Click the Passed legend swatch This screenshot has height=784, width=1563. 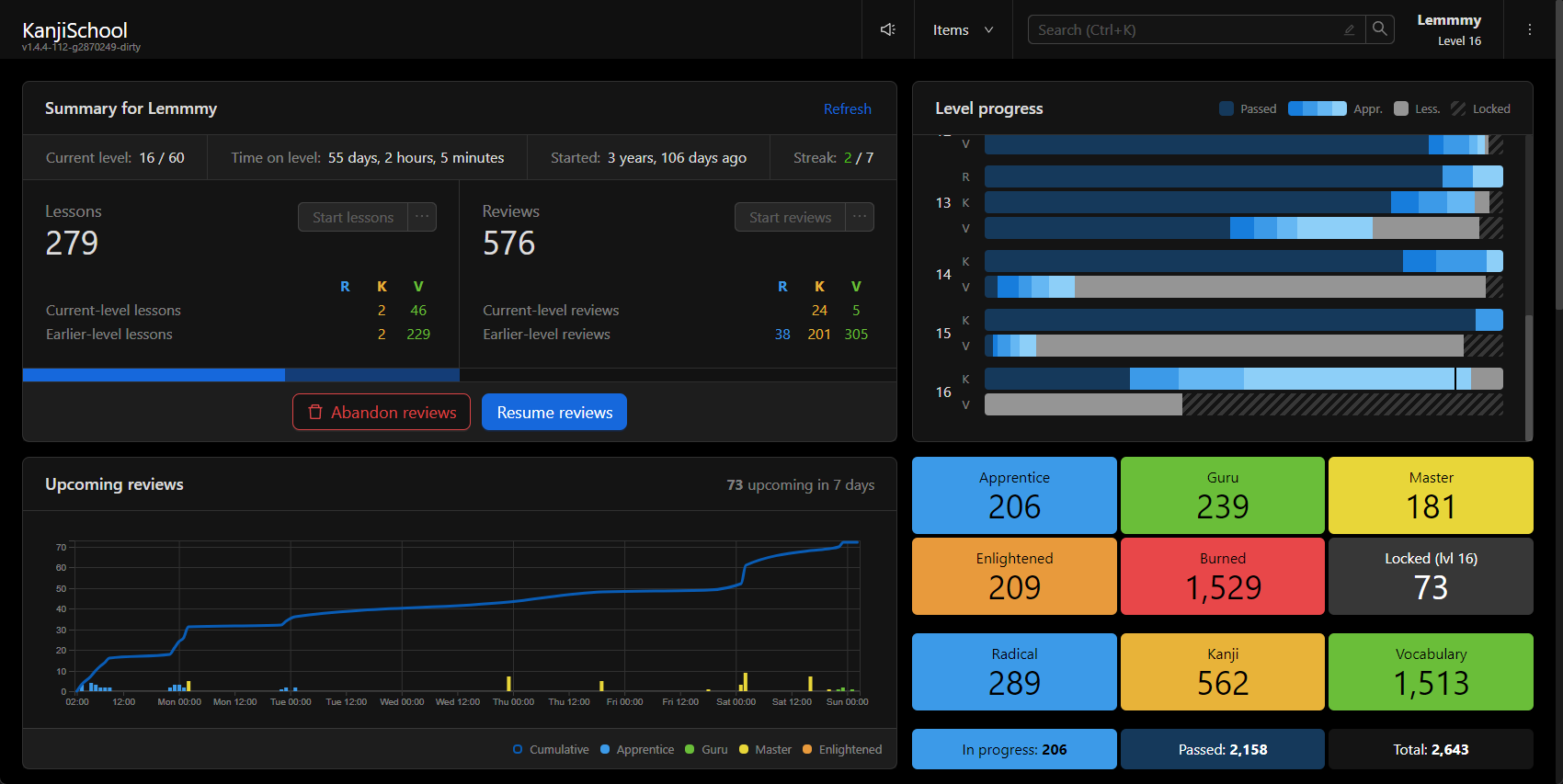(1226, 108)
